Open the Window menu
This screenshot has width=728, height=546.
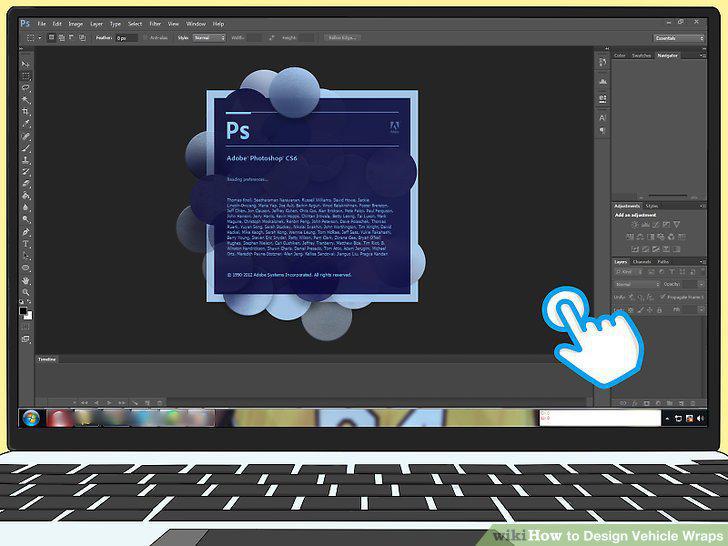(x=195, y=24)
